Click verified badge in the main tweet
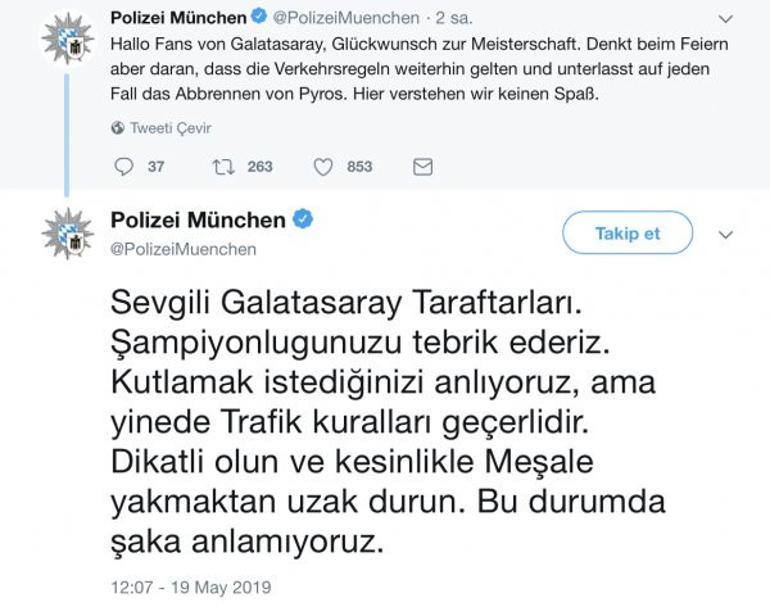The width and height of the screenshot is (770, 607). pyautogui.click(x=303, y=219)
